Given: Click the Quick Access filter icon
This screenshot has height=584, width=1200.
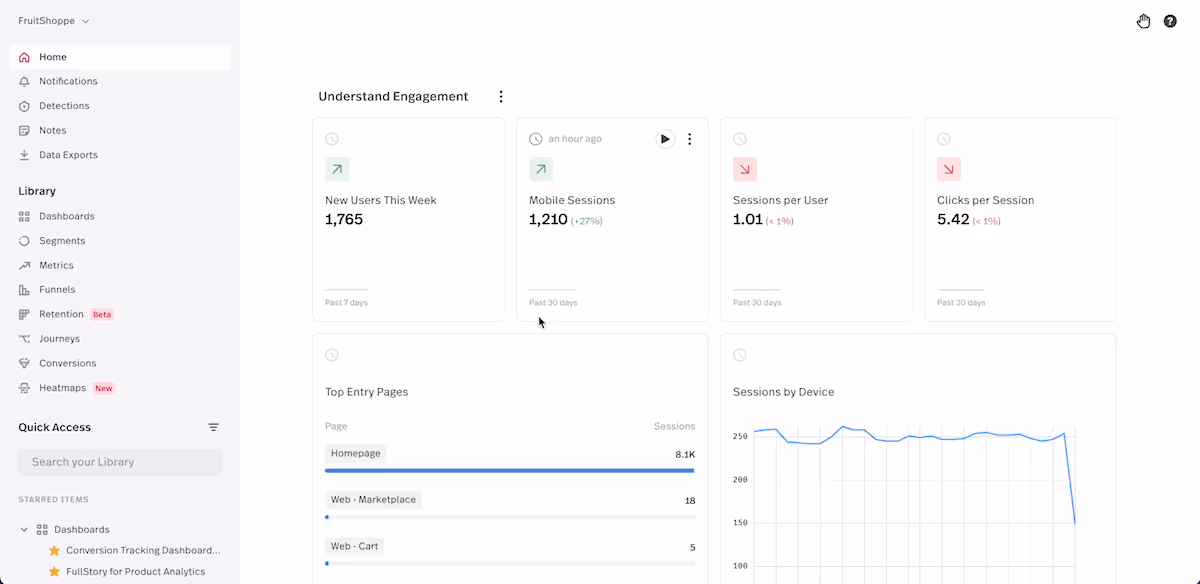Looking at the screenshot, I should click(213, 427).
